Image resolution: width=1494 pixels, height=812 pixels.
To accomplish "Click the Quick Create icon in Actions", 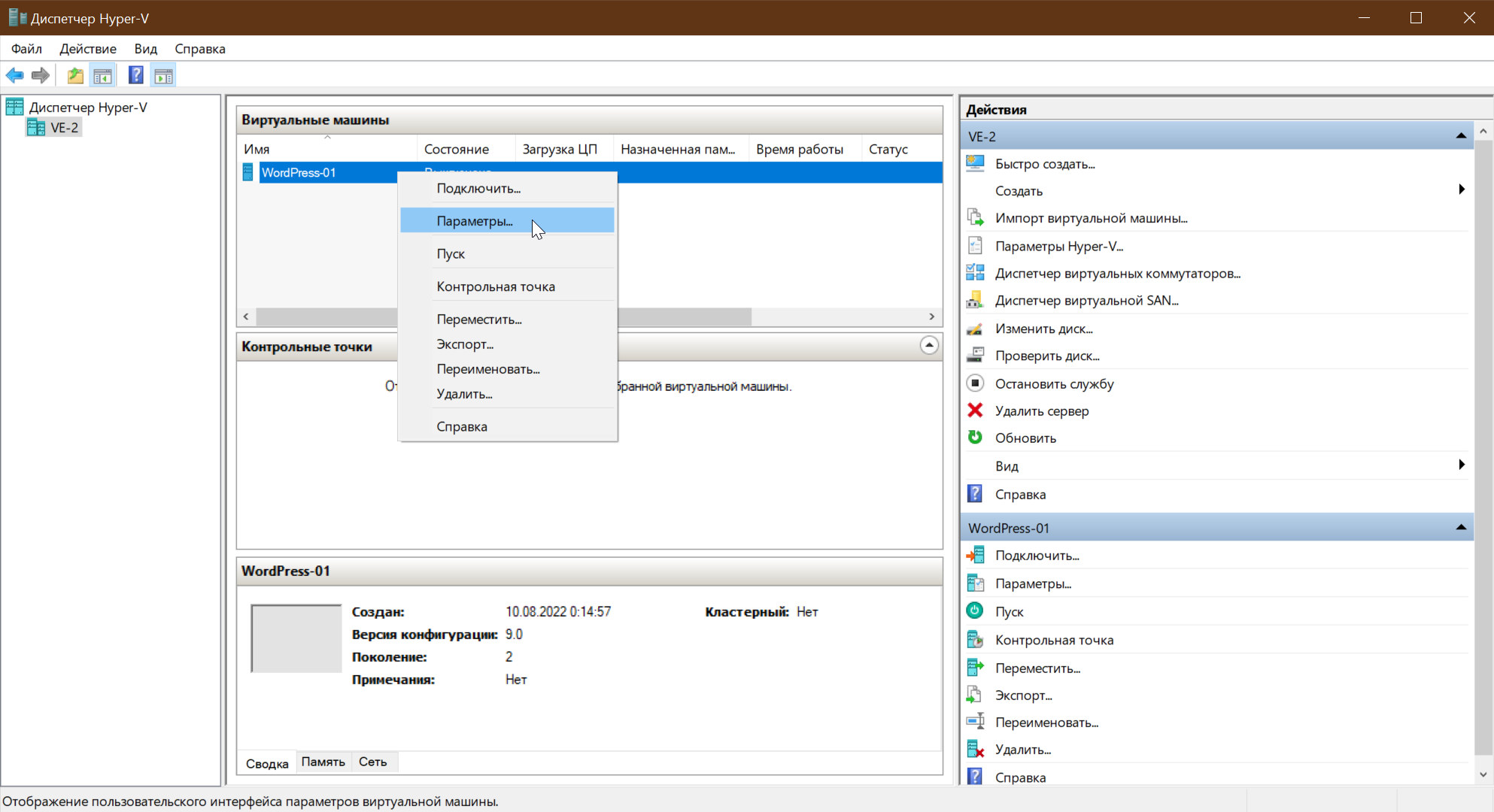I will [x=975, y=163].
